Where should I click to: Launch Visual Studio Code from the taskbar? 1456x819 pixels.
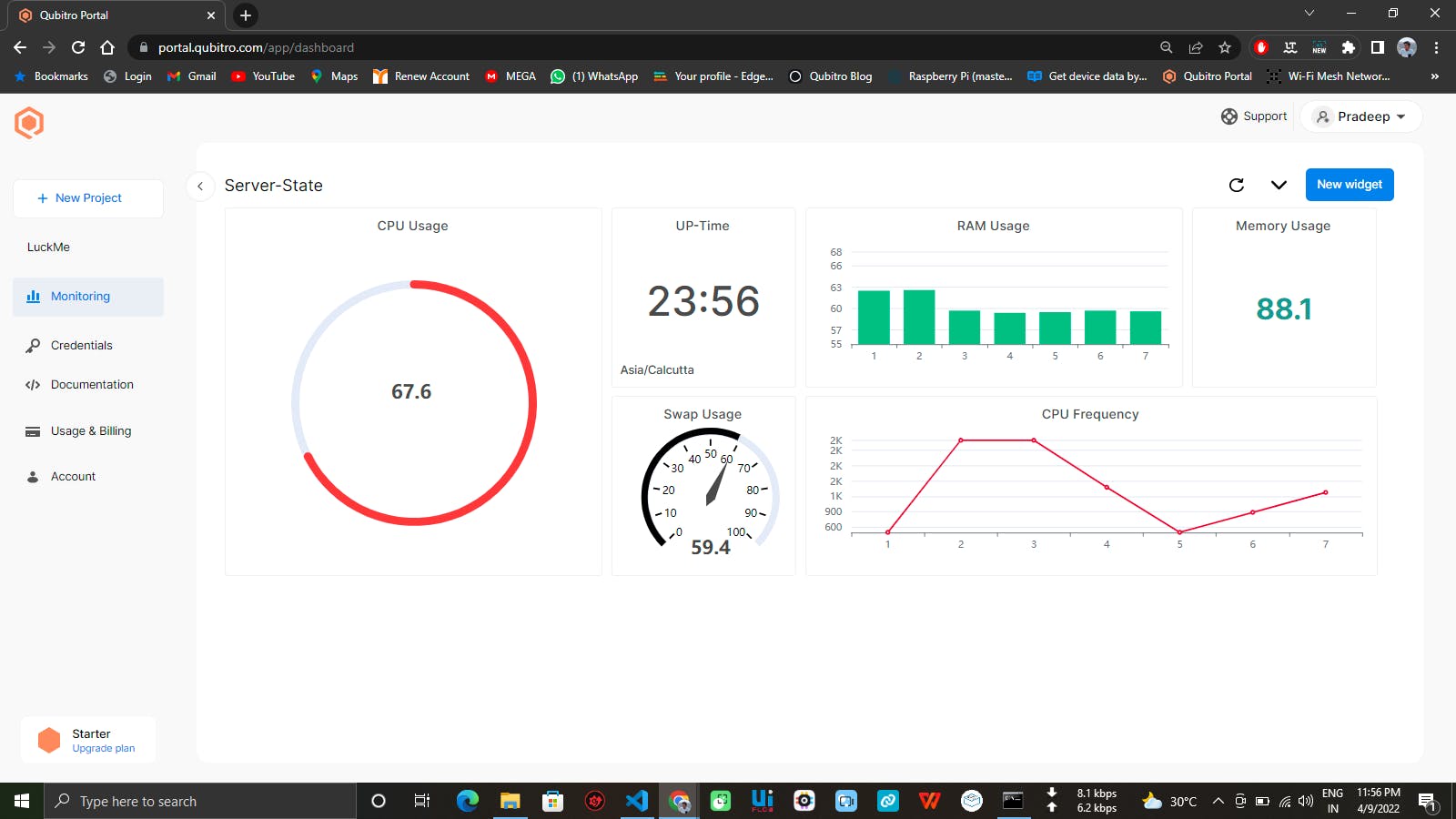pyautogui.click(x=637, y=801)
